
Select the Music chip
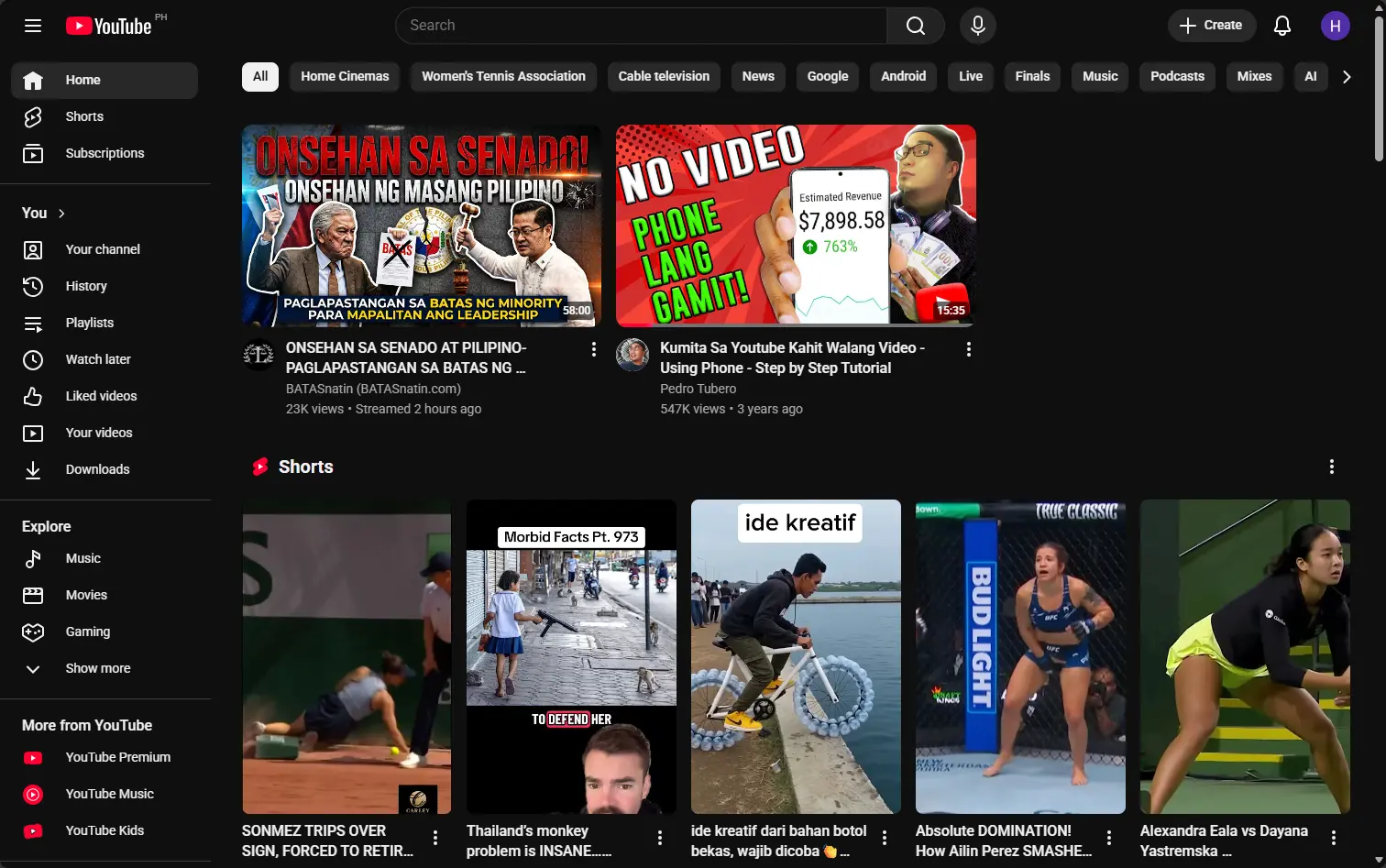(x=1100, y=77)
